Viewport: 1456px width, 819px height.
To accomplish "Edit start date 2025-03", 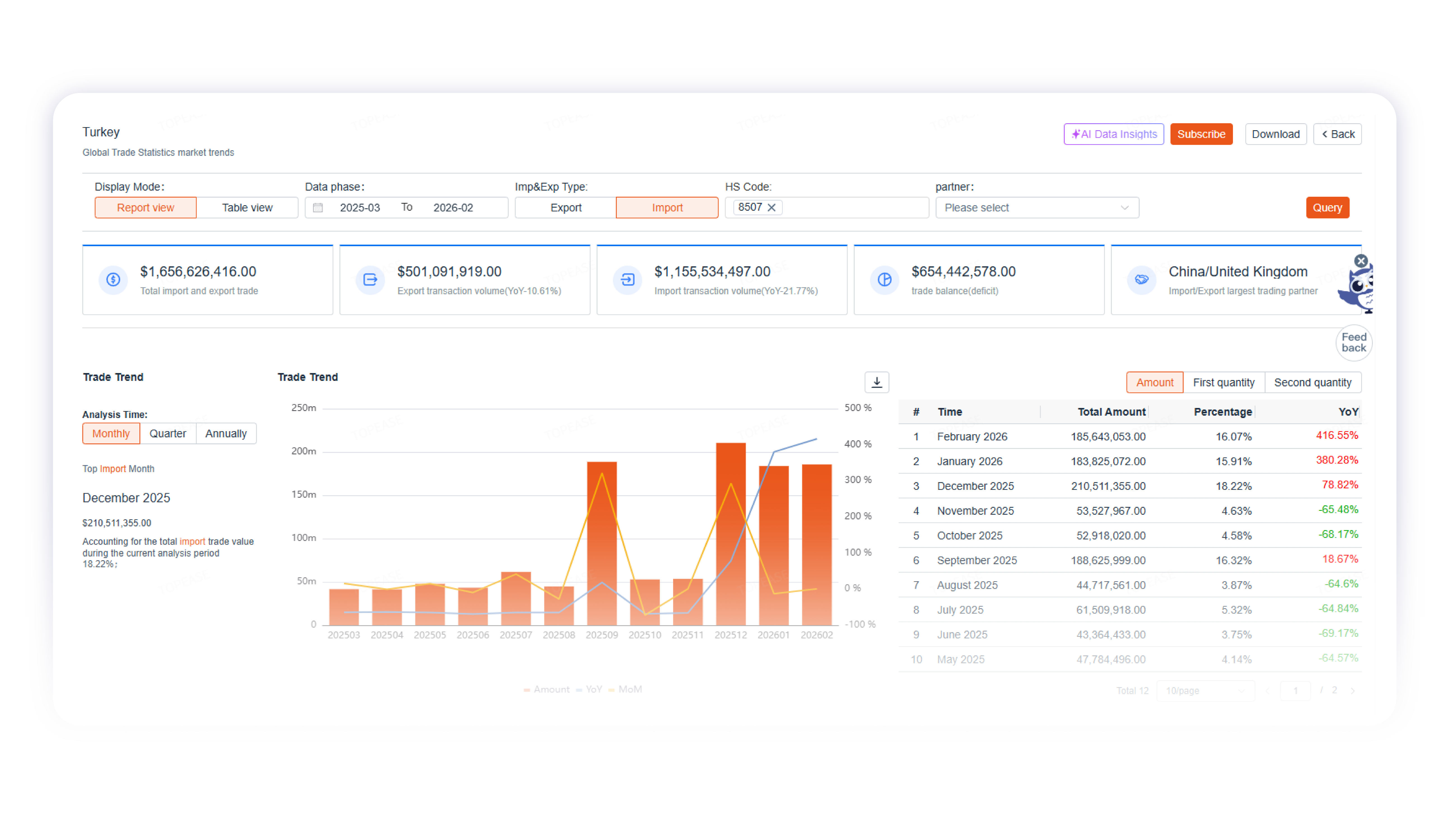I will (359, 207).
